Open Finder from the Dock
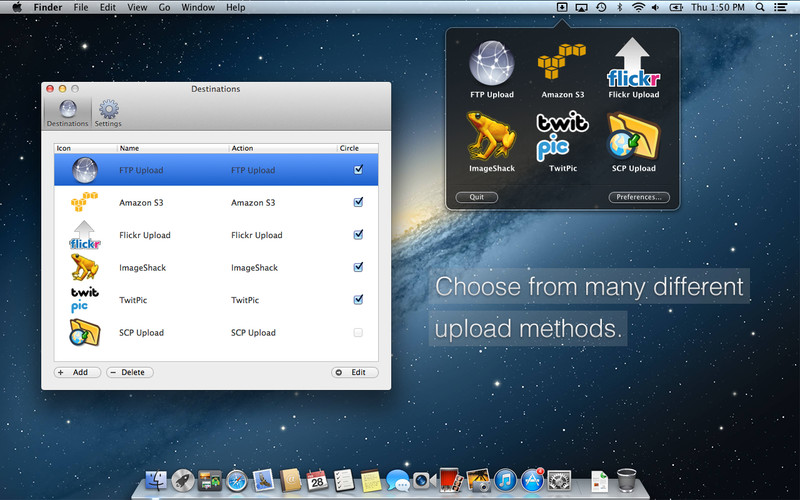The height and width of the screenshot is (500, 800). click(x=156, y=481)
